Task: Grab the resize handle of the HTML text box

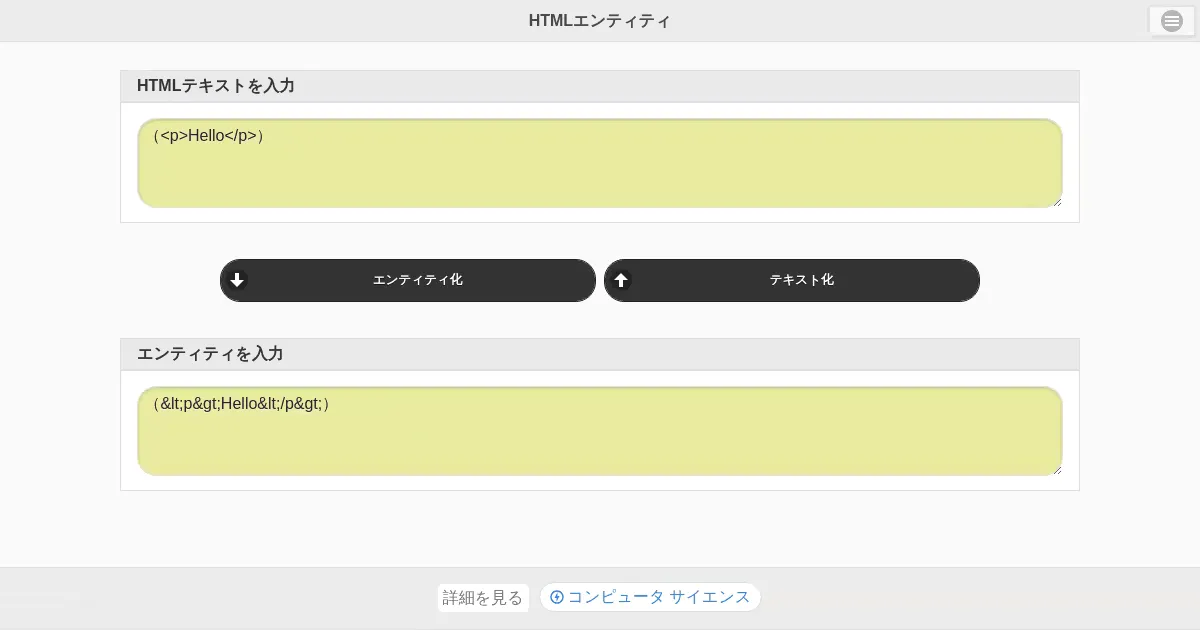Action: click(x=1055, y=202)
